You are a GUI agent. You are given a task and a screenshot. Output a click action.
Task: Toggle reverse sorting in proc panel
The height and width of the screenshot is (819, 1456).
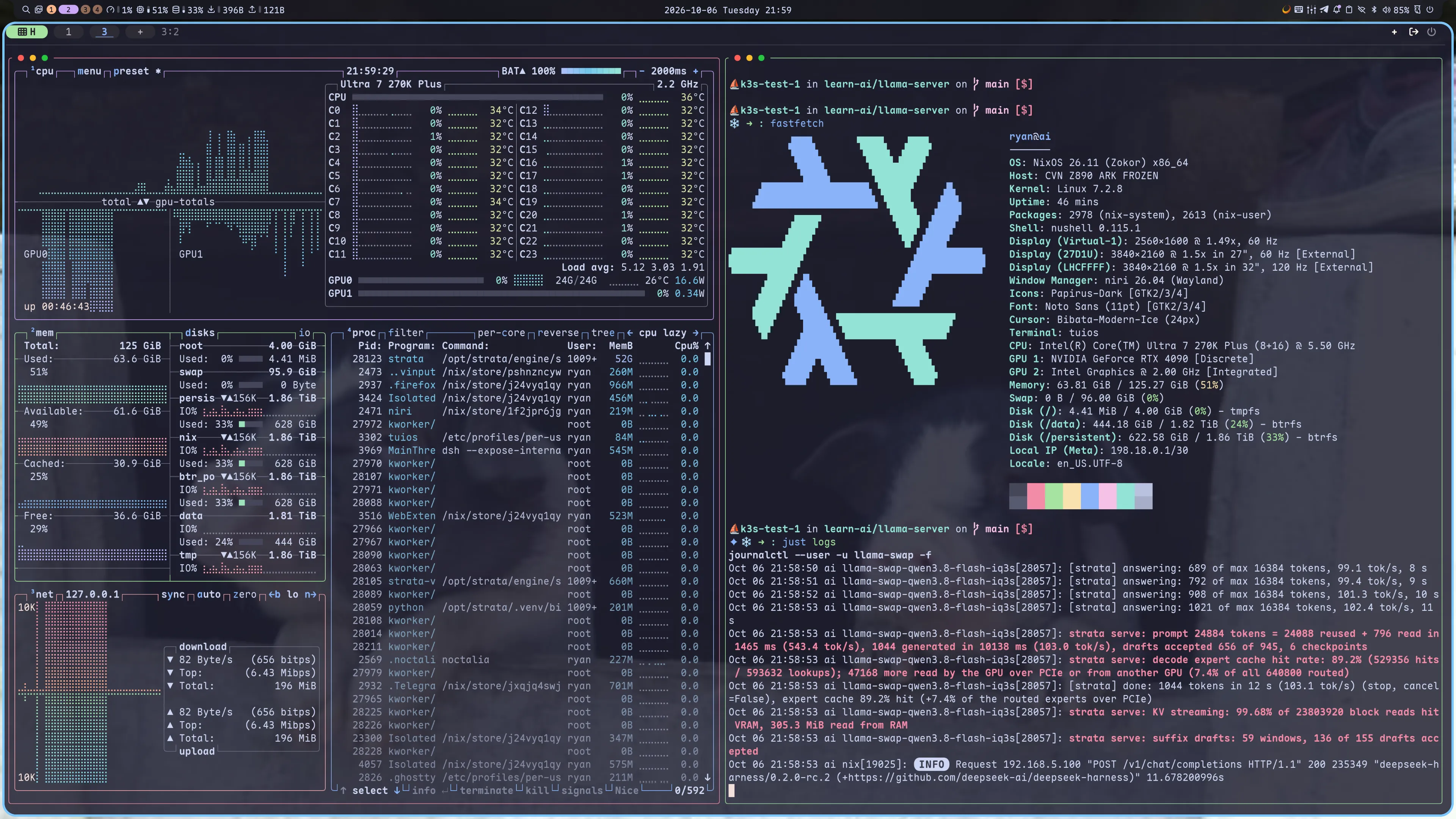558,333
